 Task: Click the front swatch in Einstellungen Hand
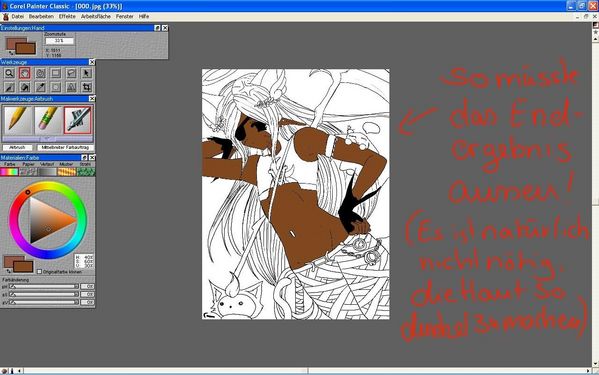[26, 48]
